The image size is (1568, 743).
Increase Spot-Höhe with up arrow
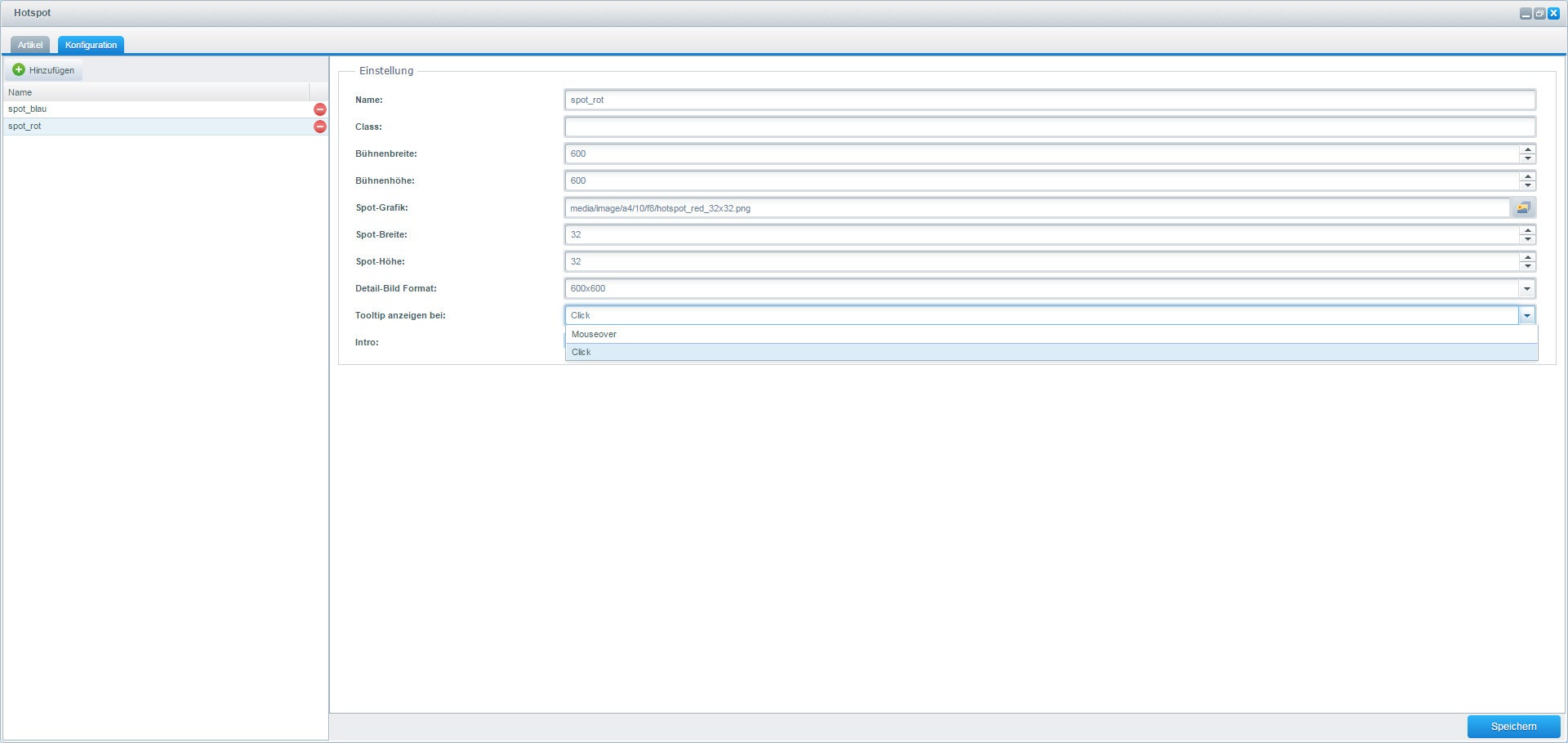[1527, 257]
